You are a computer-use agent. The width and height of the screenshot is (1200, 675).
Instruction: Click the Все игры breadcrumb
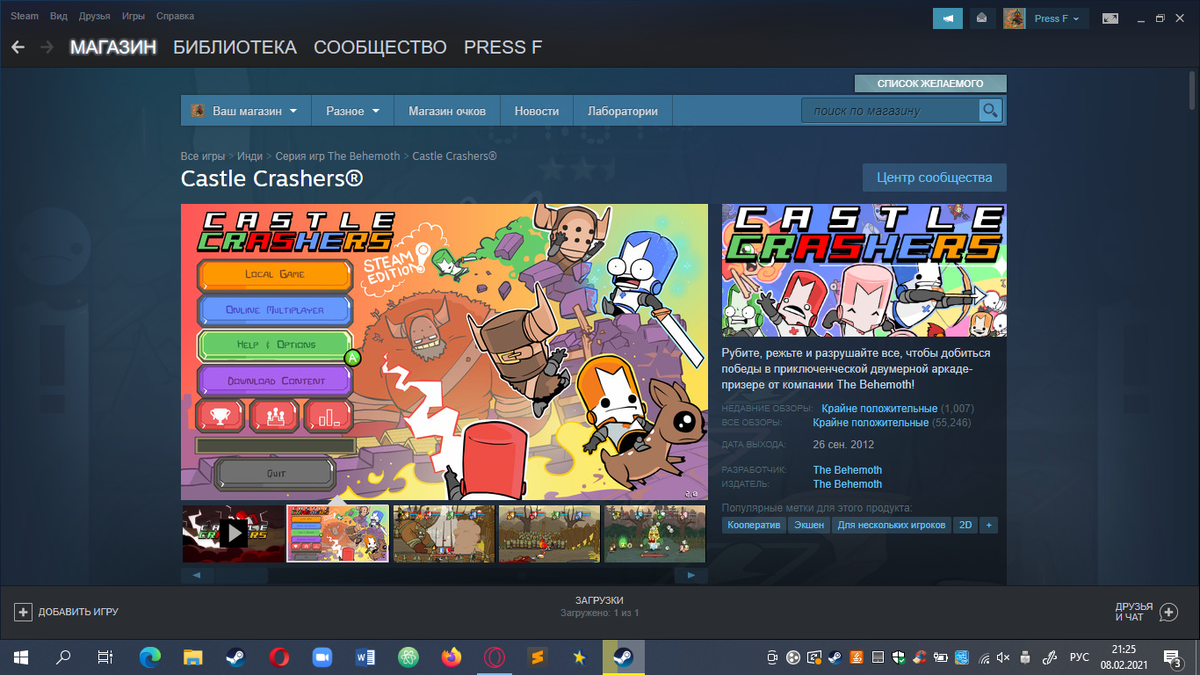(x=203, y=156)
